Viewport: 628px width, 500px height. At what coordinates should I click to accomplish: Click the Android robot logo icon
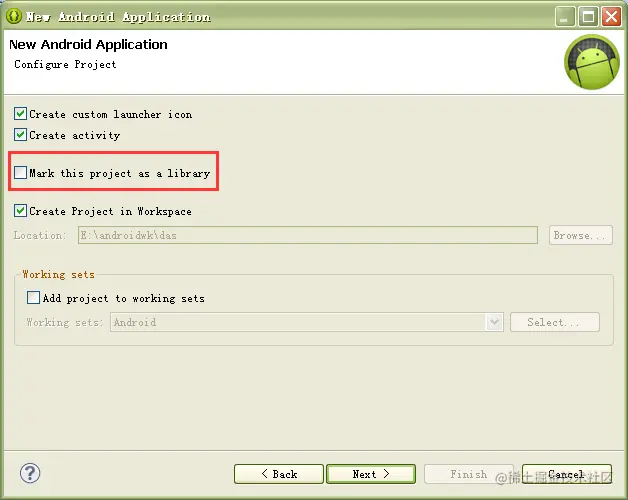click(x=592, y=62)
